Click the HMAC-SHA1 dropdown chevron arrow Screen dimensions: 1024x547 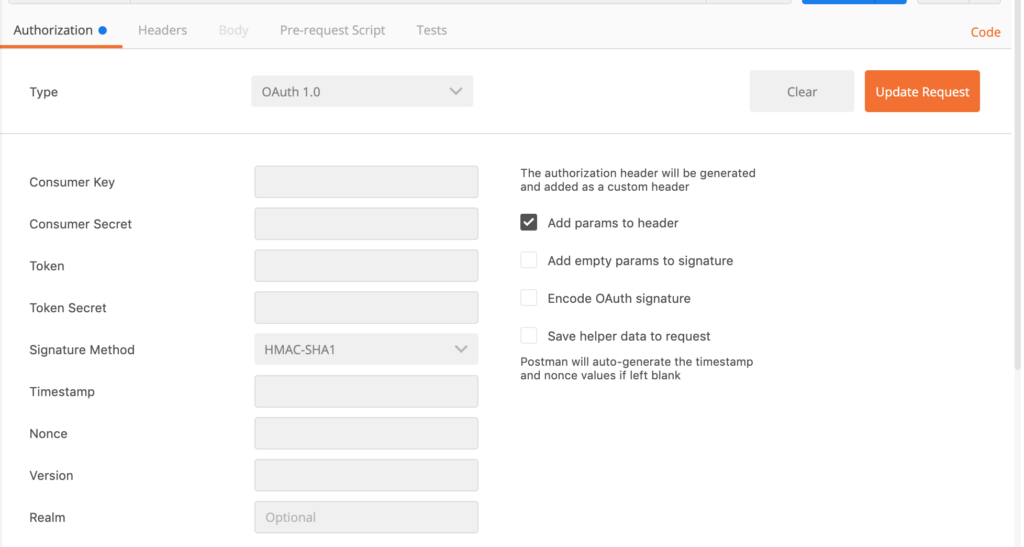tap(461, 349)
